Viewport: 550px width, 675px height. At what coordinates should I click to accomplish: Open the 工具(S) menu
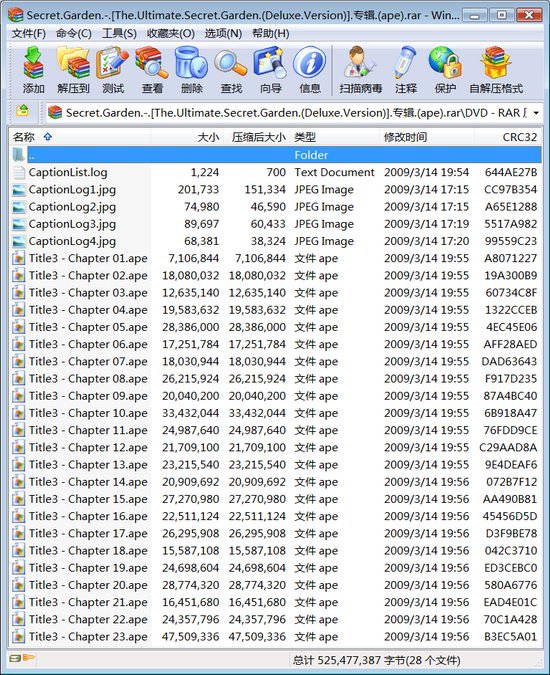(119, 33)
